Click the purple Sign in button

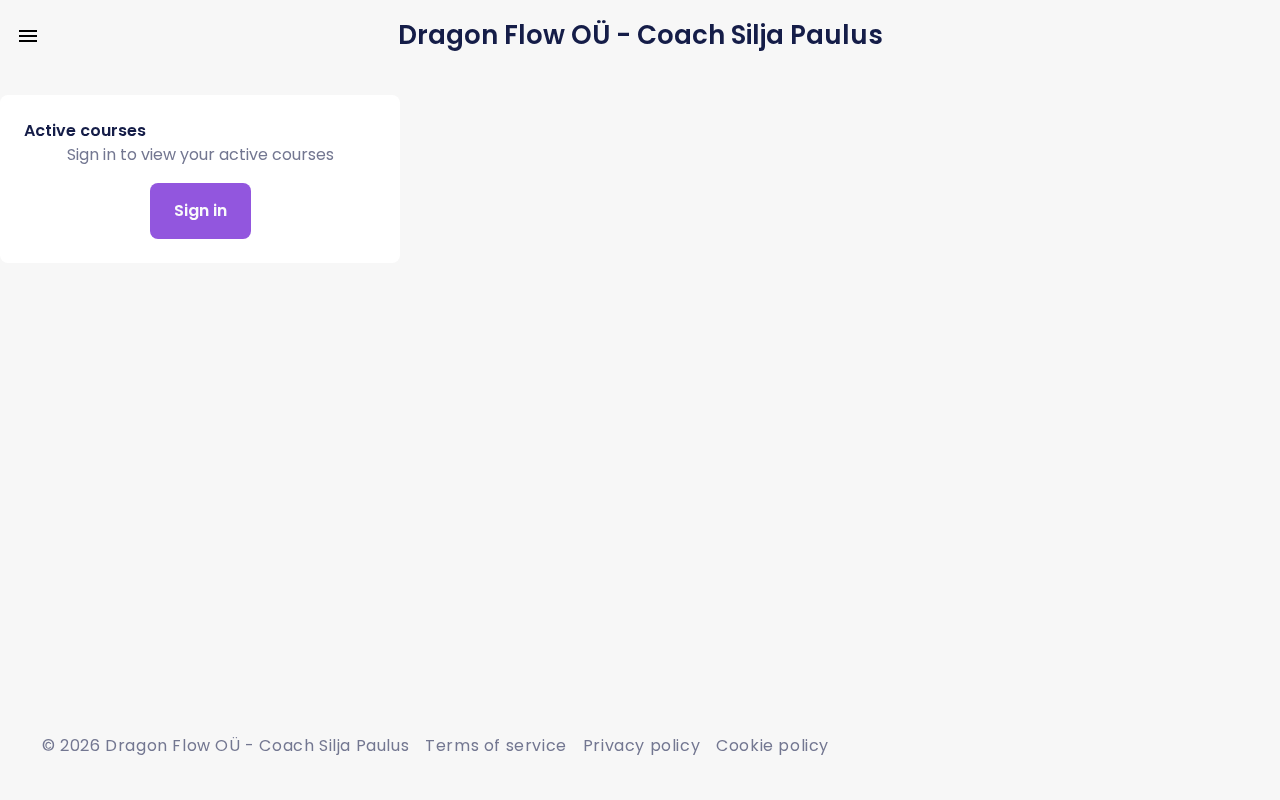(x=200, y=211)
